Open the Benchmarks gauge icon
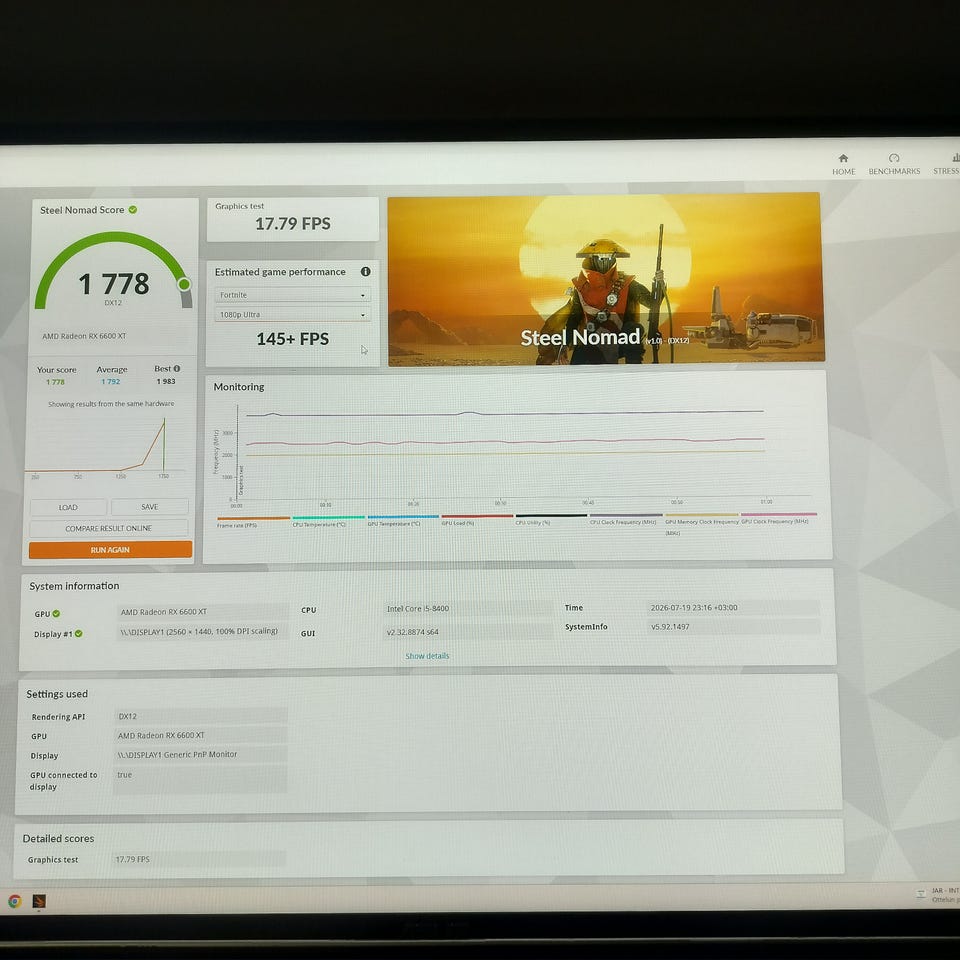960x960 pixels. click(x=894, y=159)
